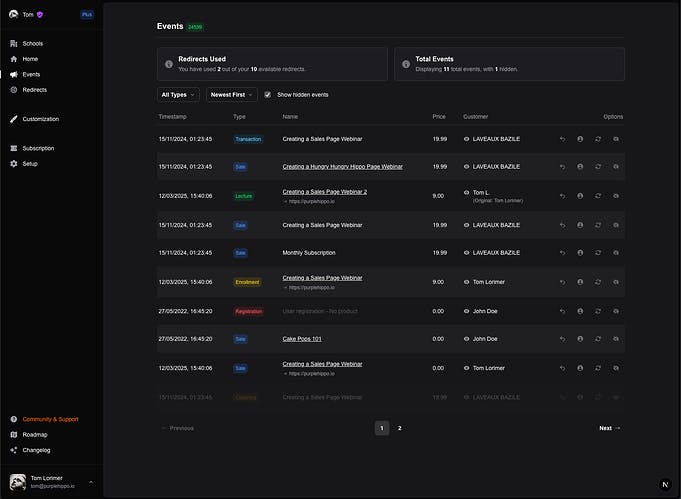Open the Newest First sort dropdown
The image size is (681, 499).
tap(231, 95)
